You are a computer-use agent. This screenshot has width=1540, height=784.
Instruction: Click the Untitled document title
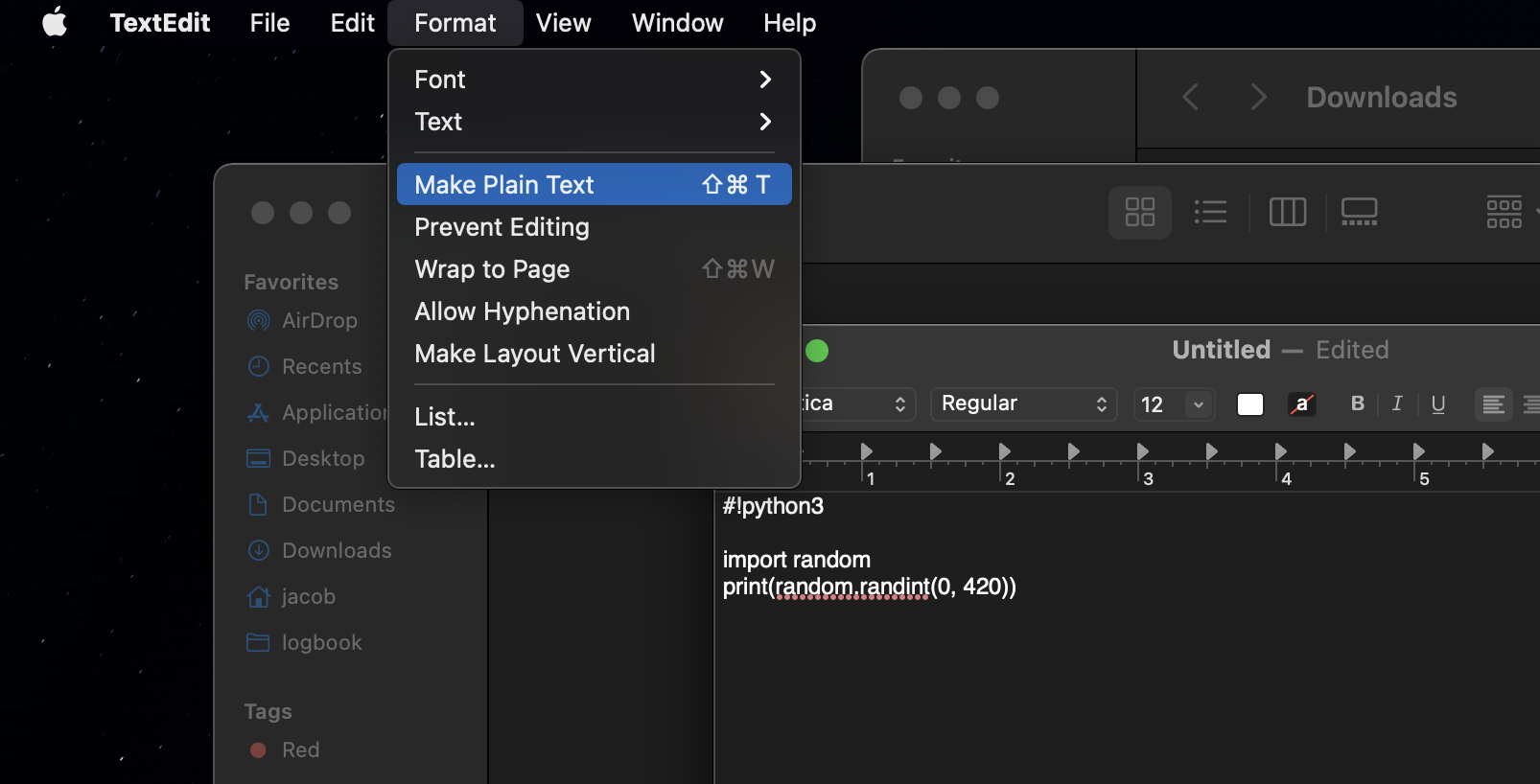click(x=1222, y=350)
